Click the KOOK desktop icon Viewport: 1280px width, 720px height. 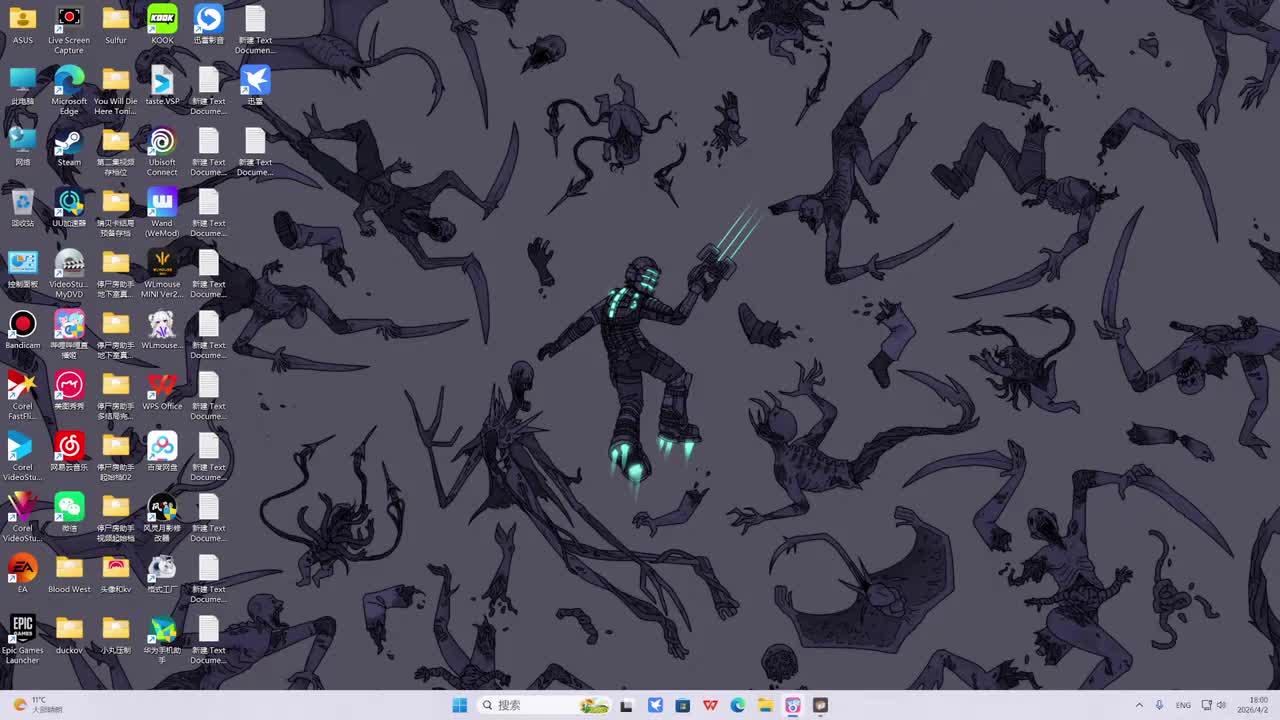click(162, 25)
